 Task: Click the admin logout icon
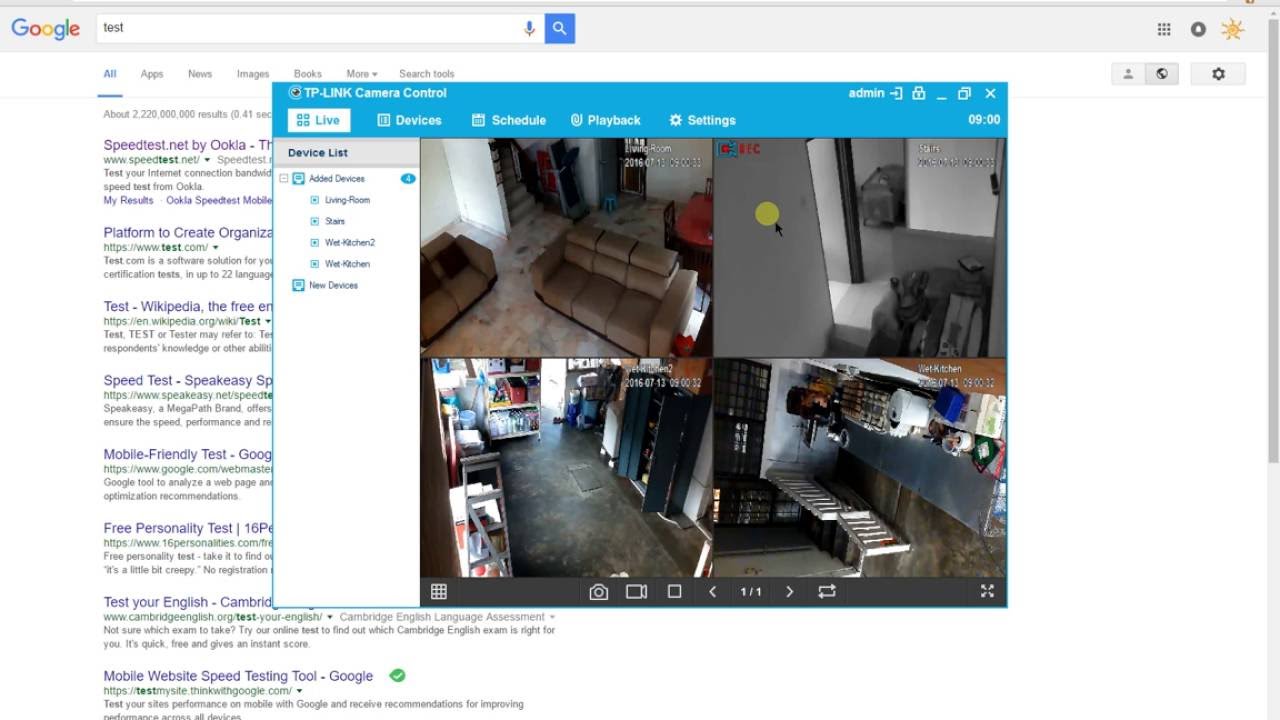point(896,93)
